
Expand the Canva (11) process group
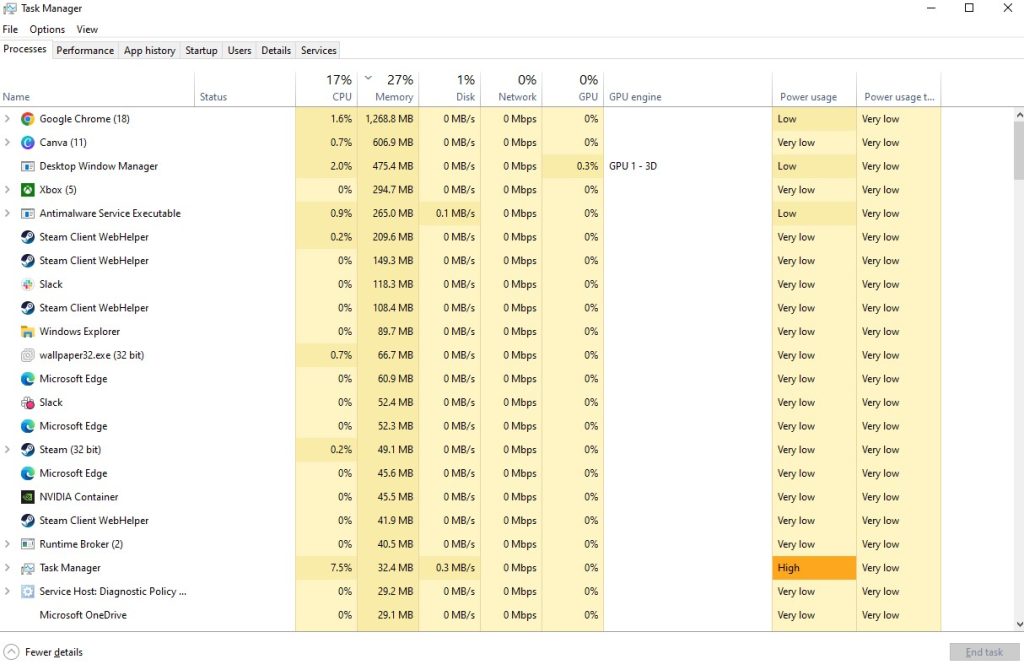click(x=7, y=142)
